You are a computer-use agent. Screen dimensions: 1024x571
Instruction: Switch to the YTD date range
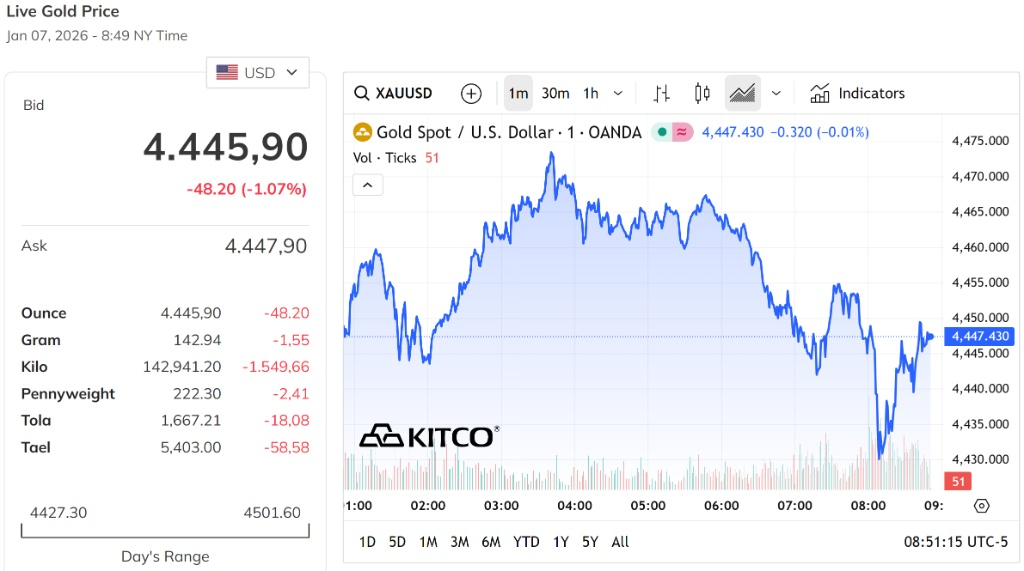click(526, 542)
